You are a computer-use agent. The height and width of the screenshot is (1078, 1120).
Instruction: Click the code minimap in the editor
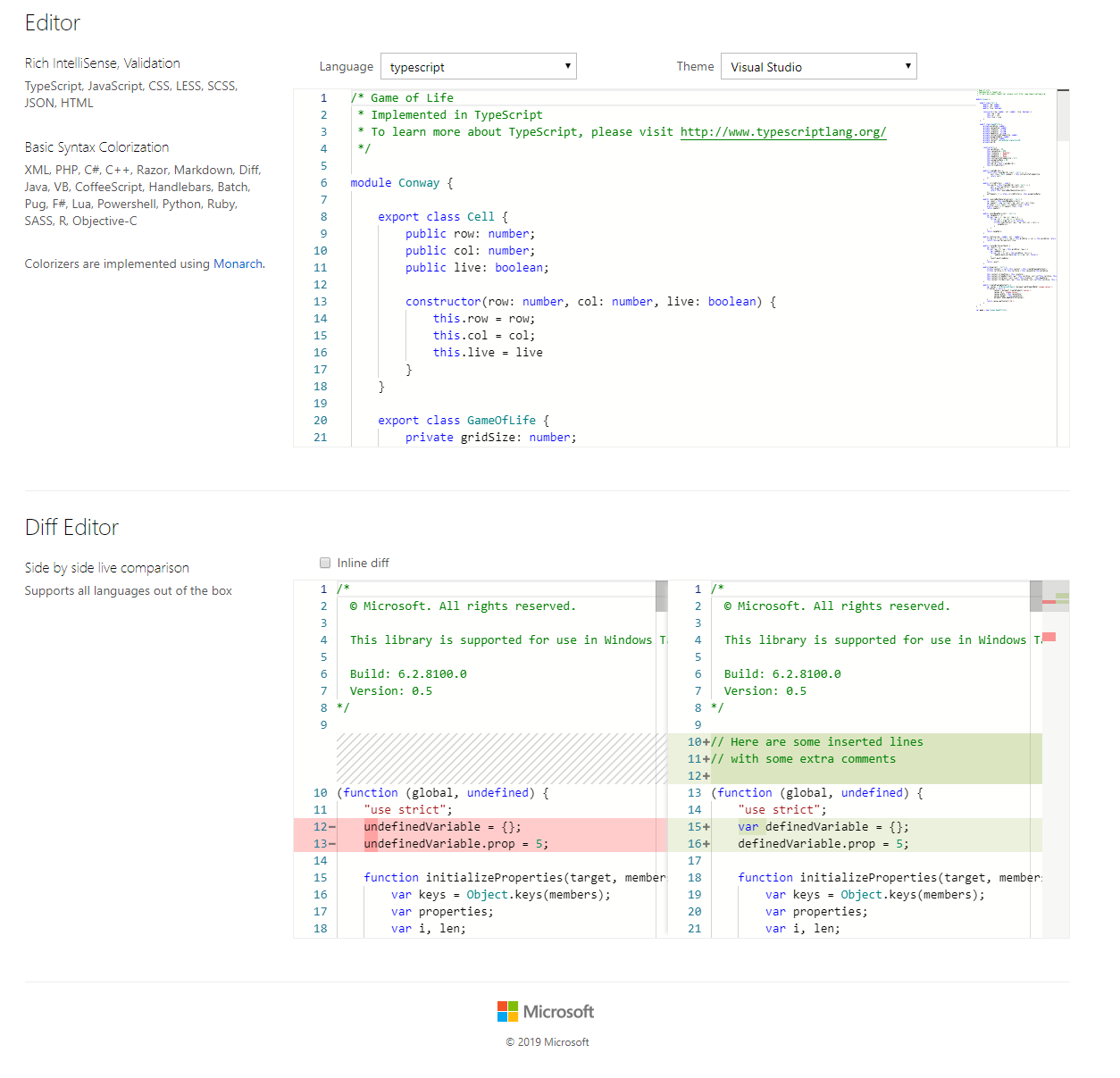tap(1016, 200)
